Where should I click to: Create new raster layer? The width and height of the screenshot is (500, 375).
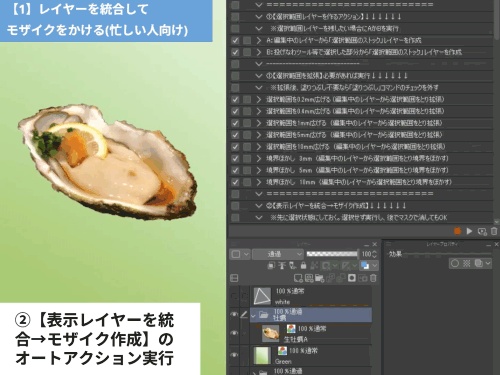click(298, 278)
